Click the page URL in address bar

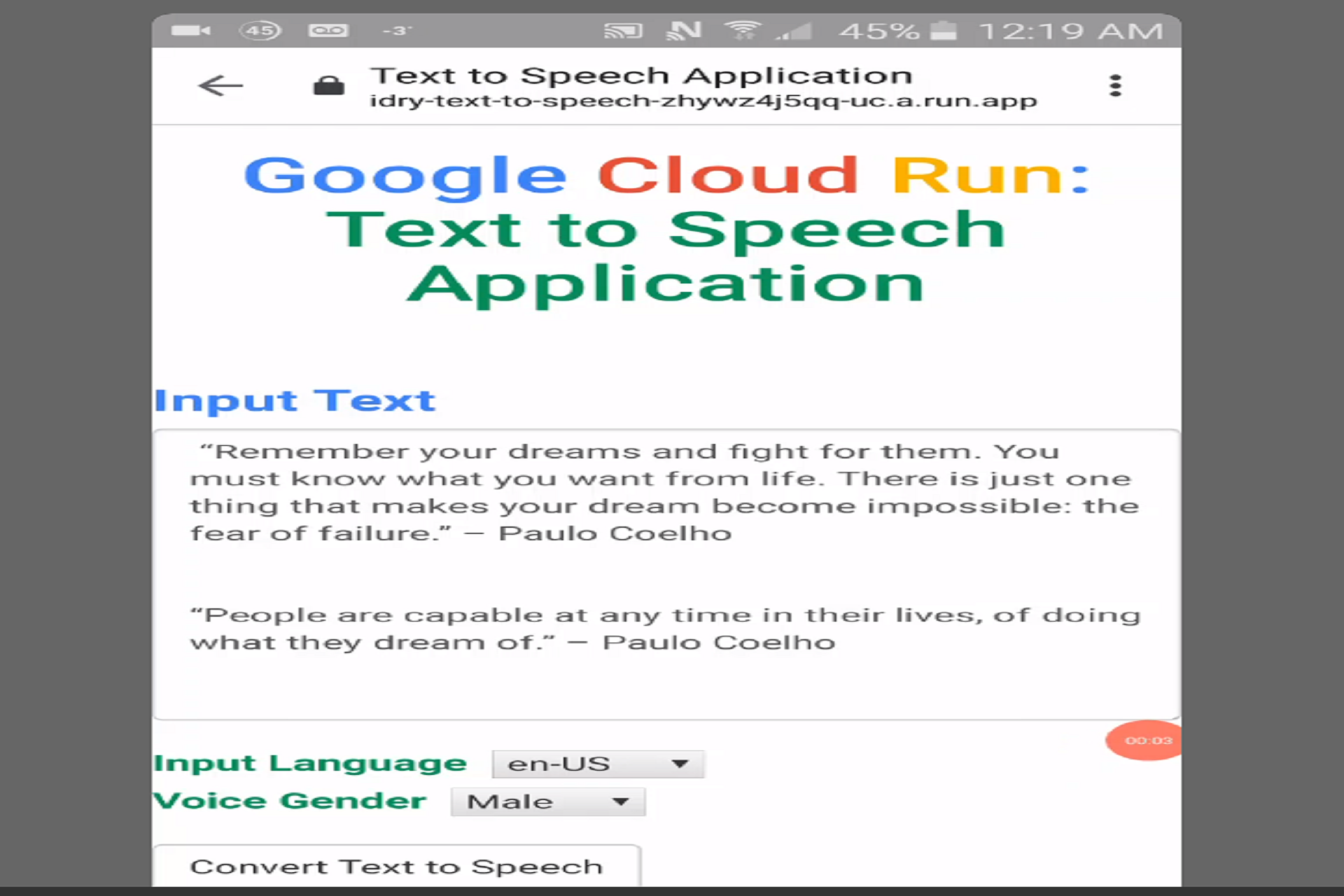(x=703, y=101)
